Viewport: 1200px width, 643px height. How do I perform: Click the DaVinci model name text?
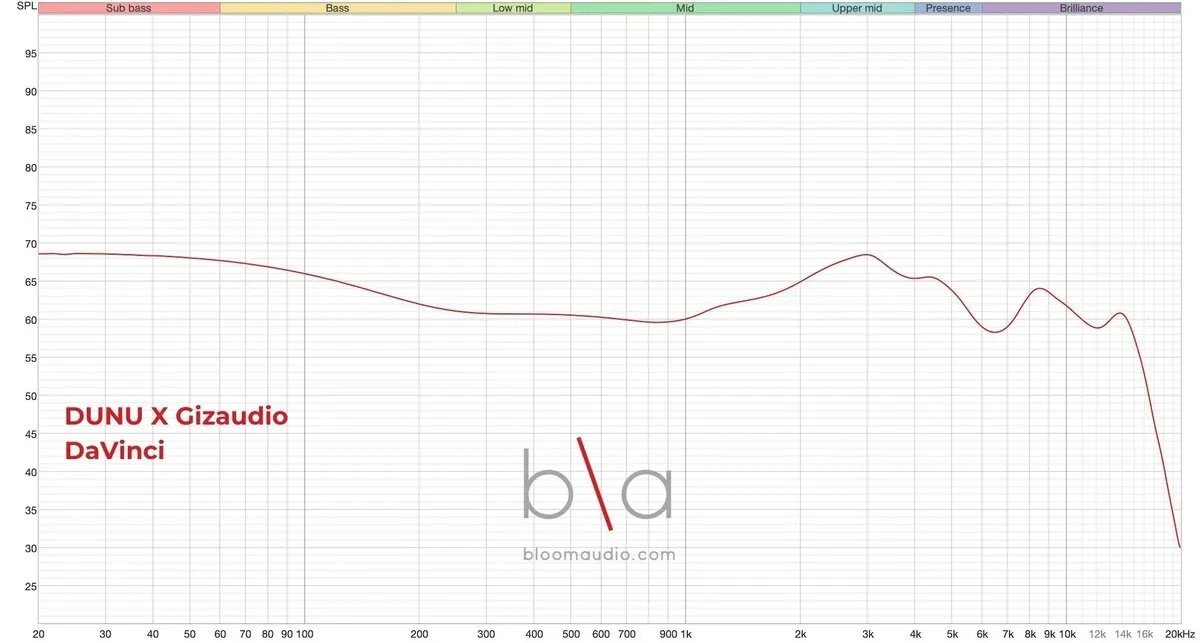pyautogui.click(x=115, y=451)
